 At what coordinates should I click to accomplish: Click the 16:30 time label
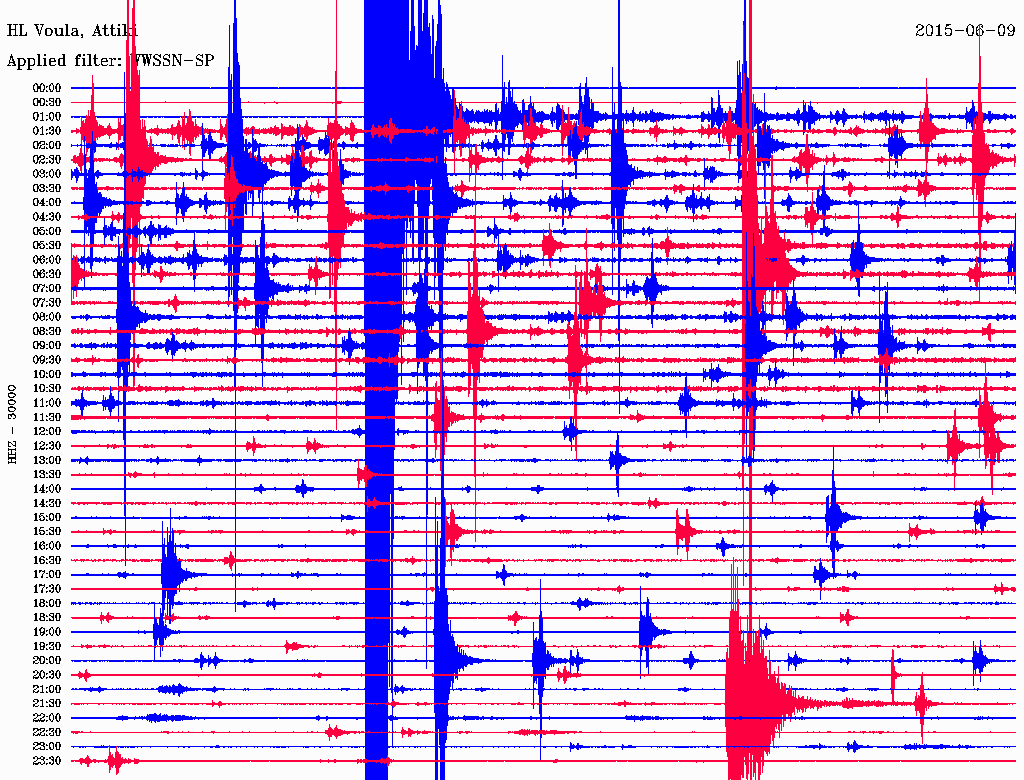[47, 561]
